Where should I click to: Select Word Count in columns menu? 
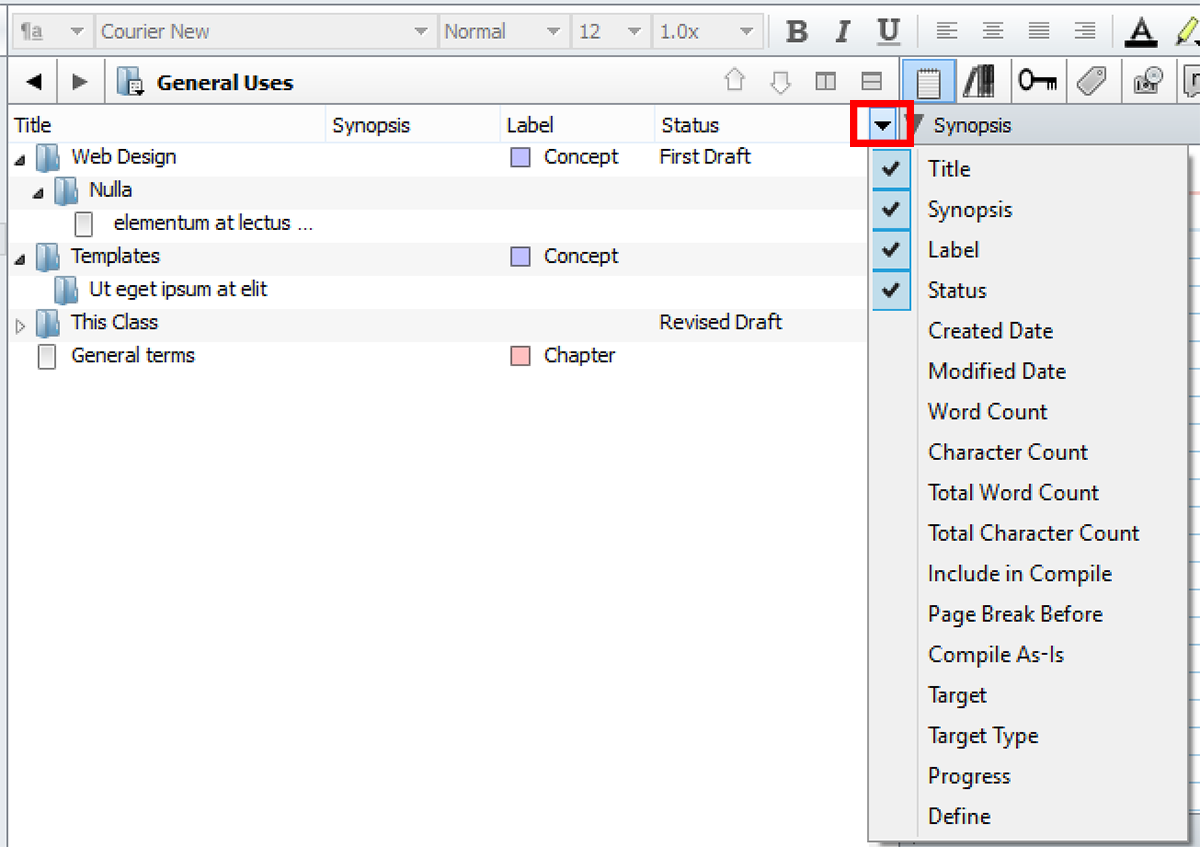click(x=987, y=412)
